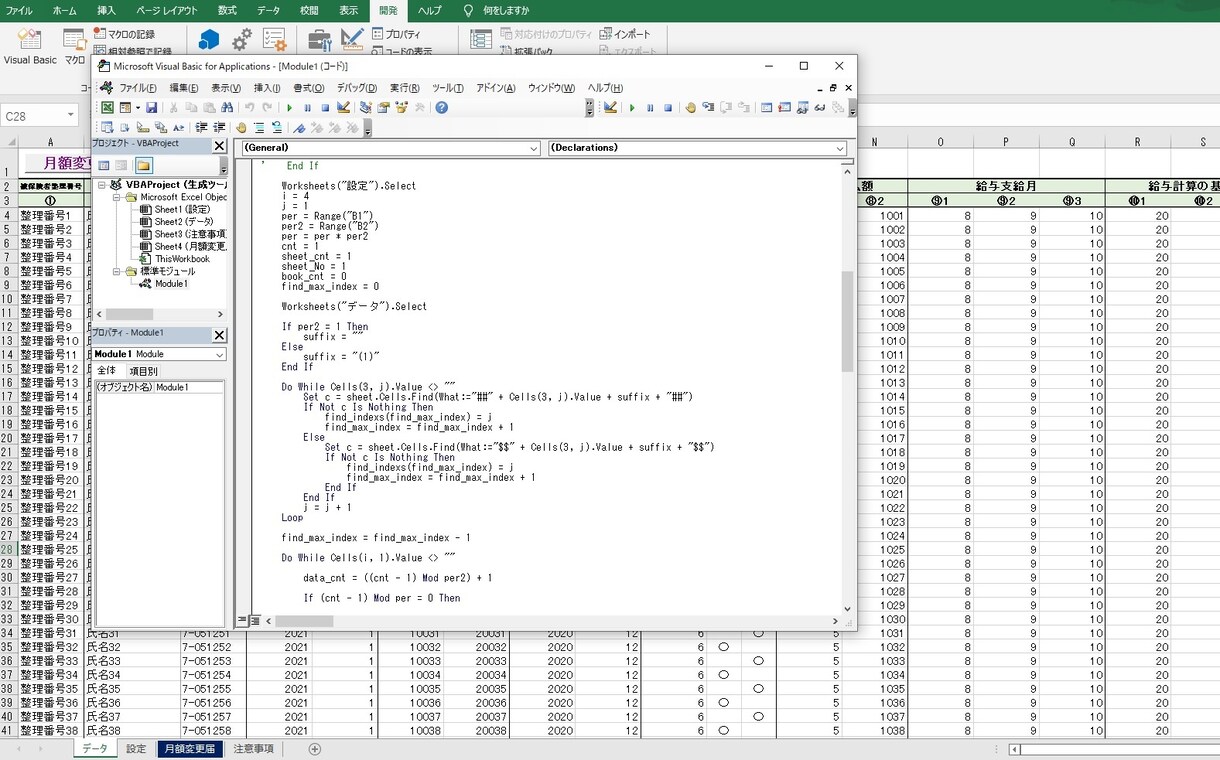Click the Outdent icon in the Edit toolbar
This screenshot has width=1220, height=760.
[x=219, y=127]
